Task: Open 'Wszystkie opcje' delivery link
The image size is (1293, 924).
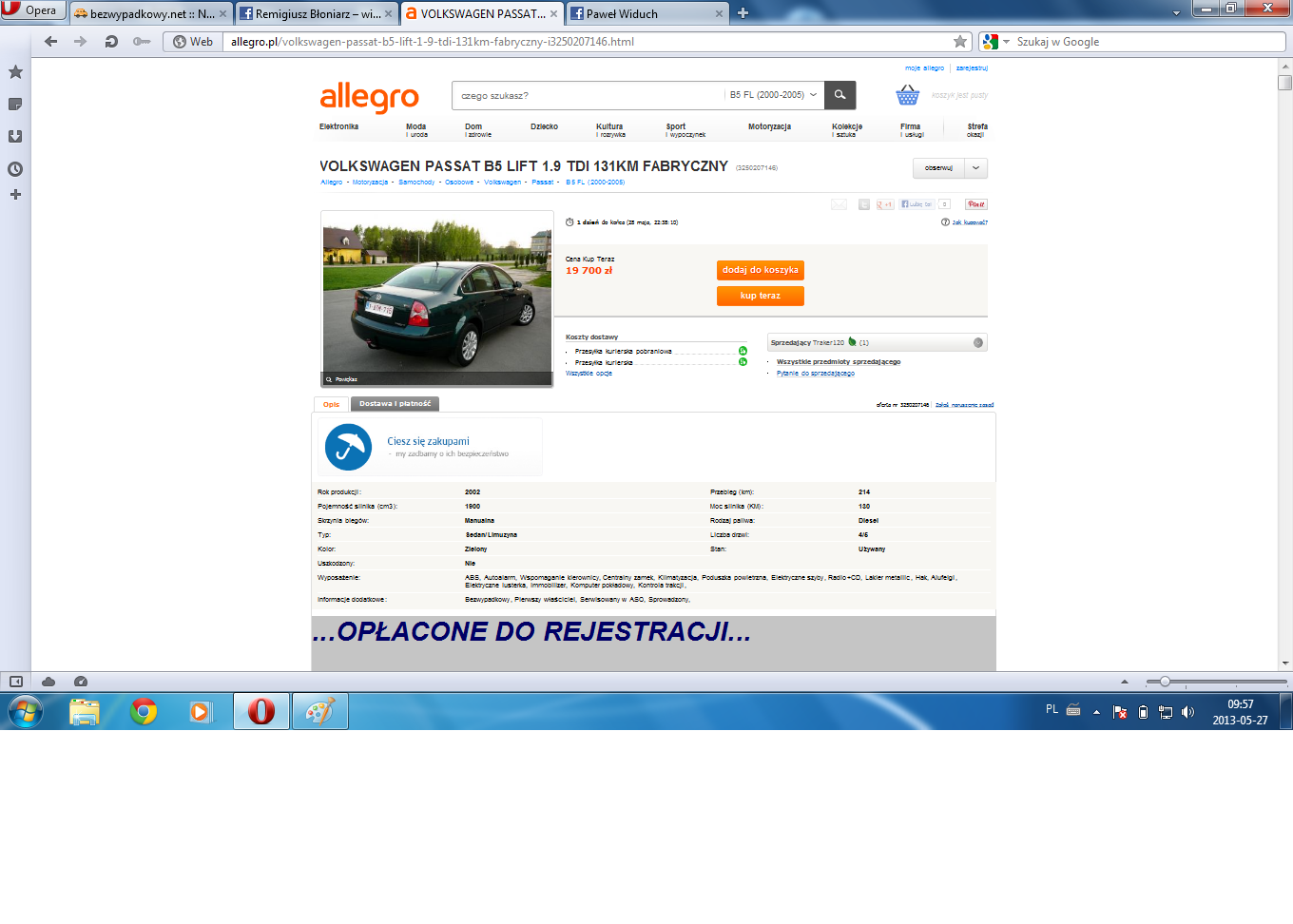Action: pos(589,374)
